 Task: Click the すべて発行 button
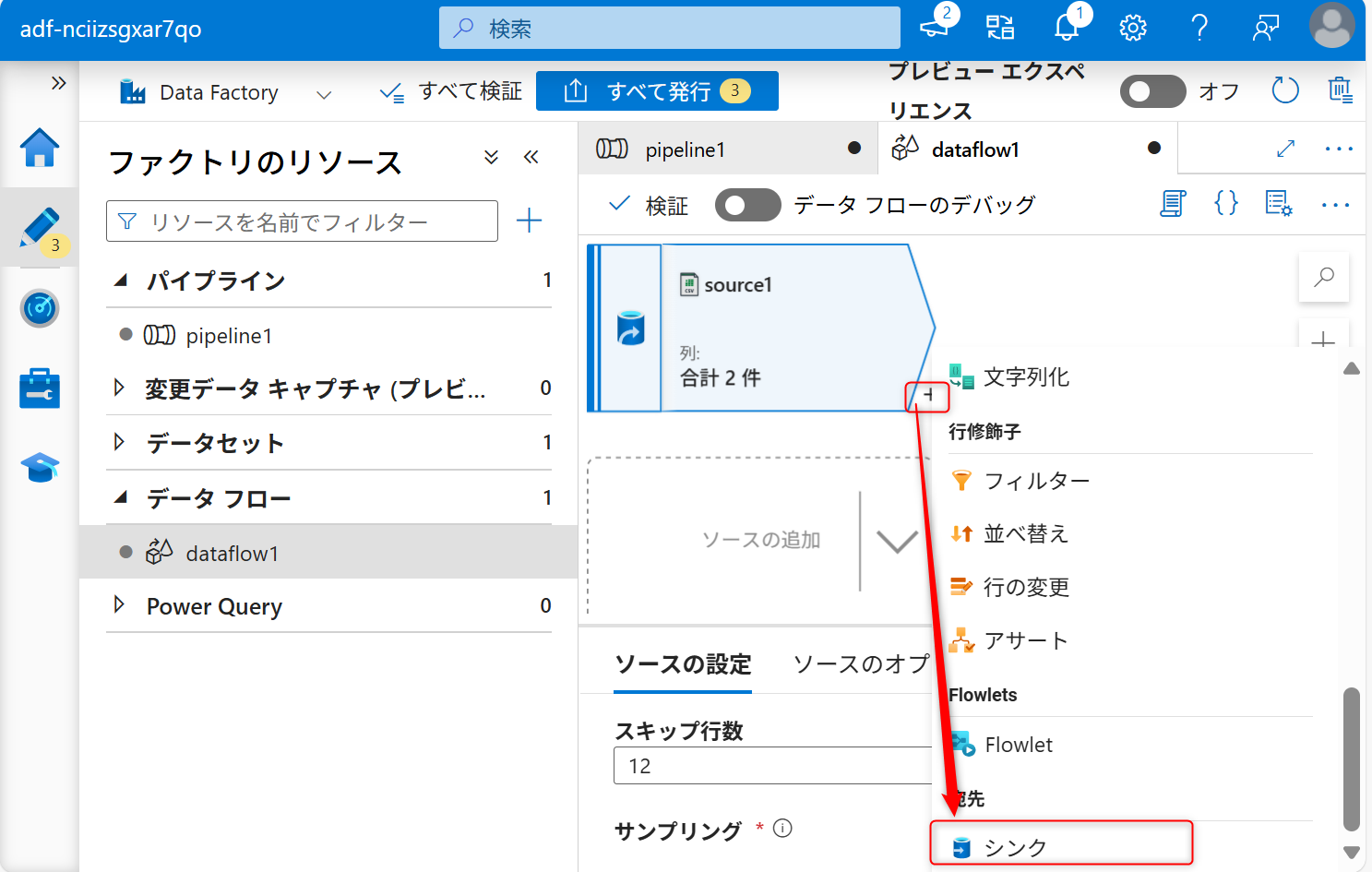[x=657, y=90]
